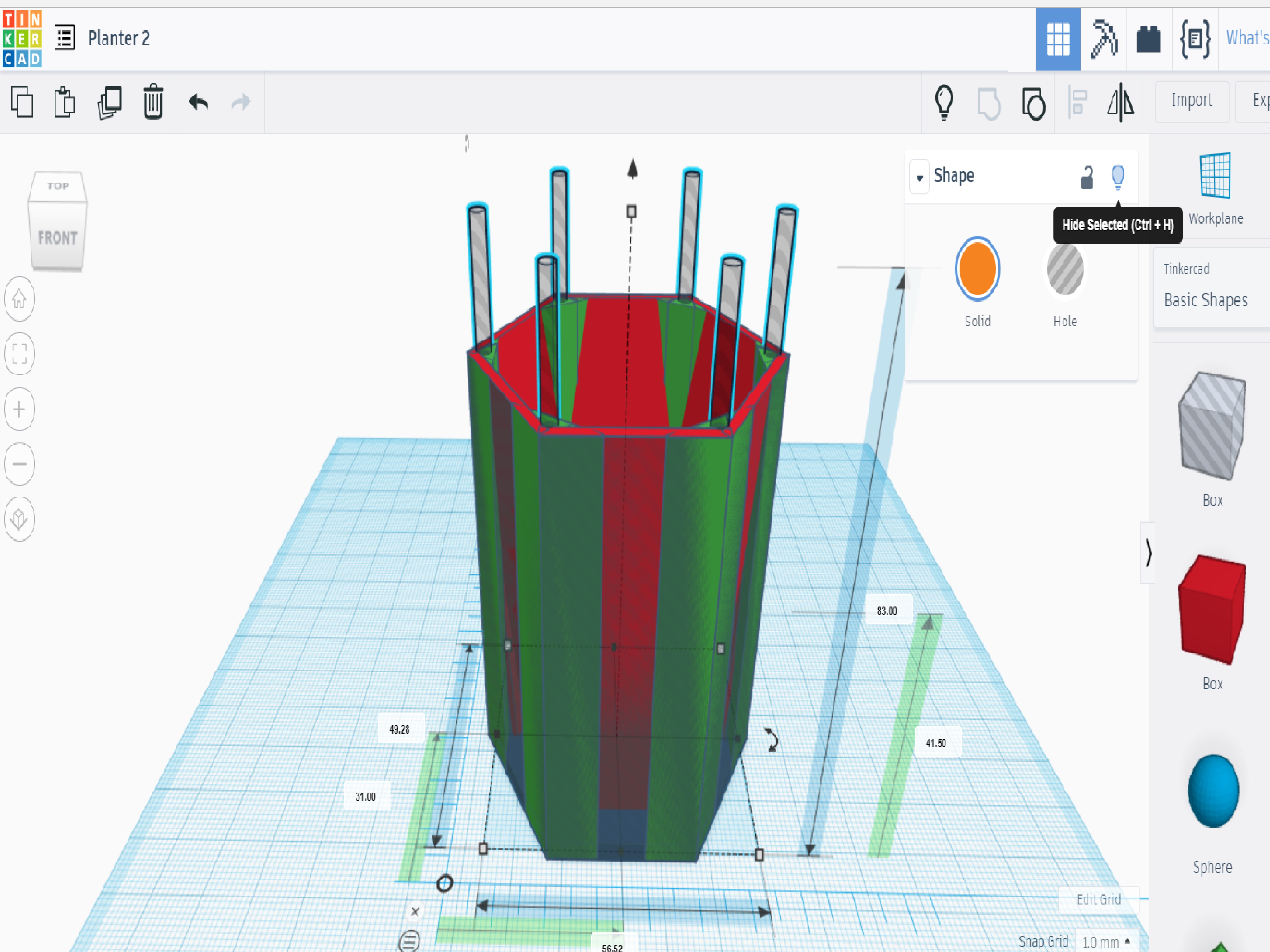Undo the last action

[199, 102]
